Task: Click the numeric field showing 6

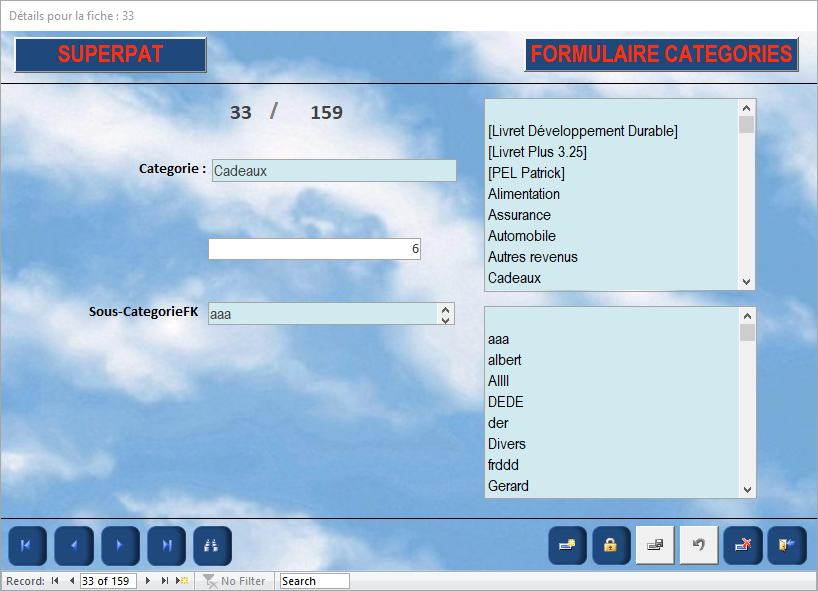Action: (x=315, y=249)
